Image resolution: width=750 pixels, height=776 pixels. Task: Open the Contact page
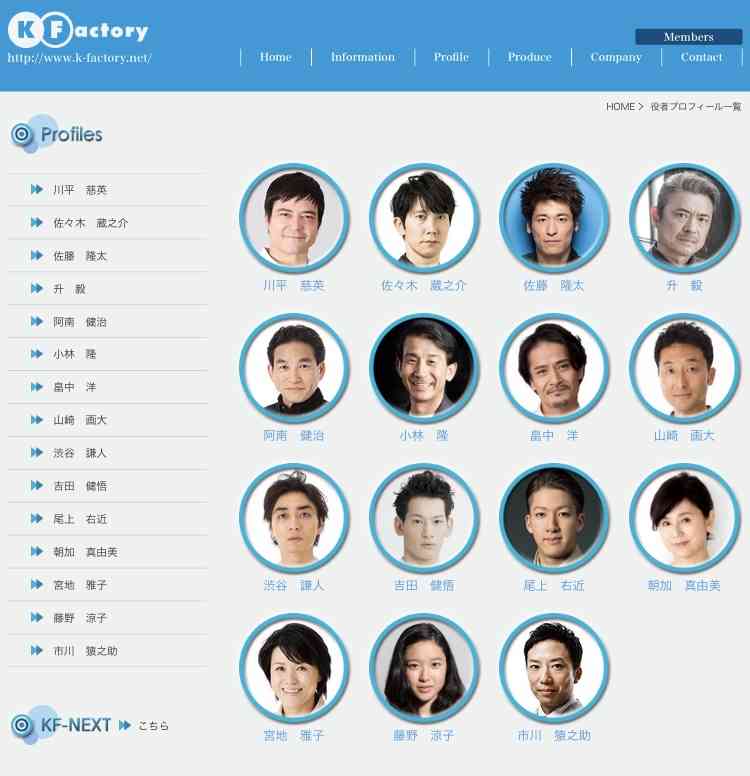pos(701,57)
